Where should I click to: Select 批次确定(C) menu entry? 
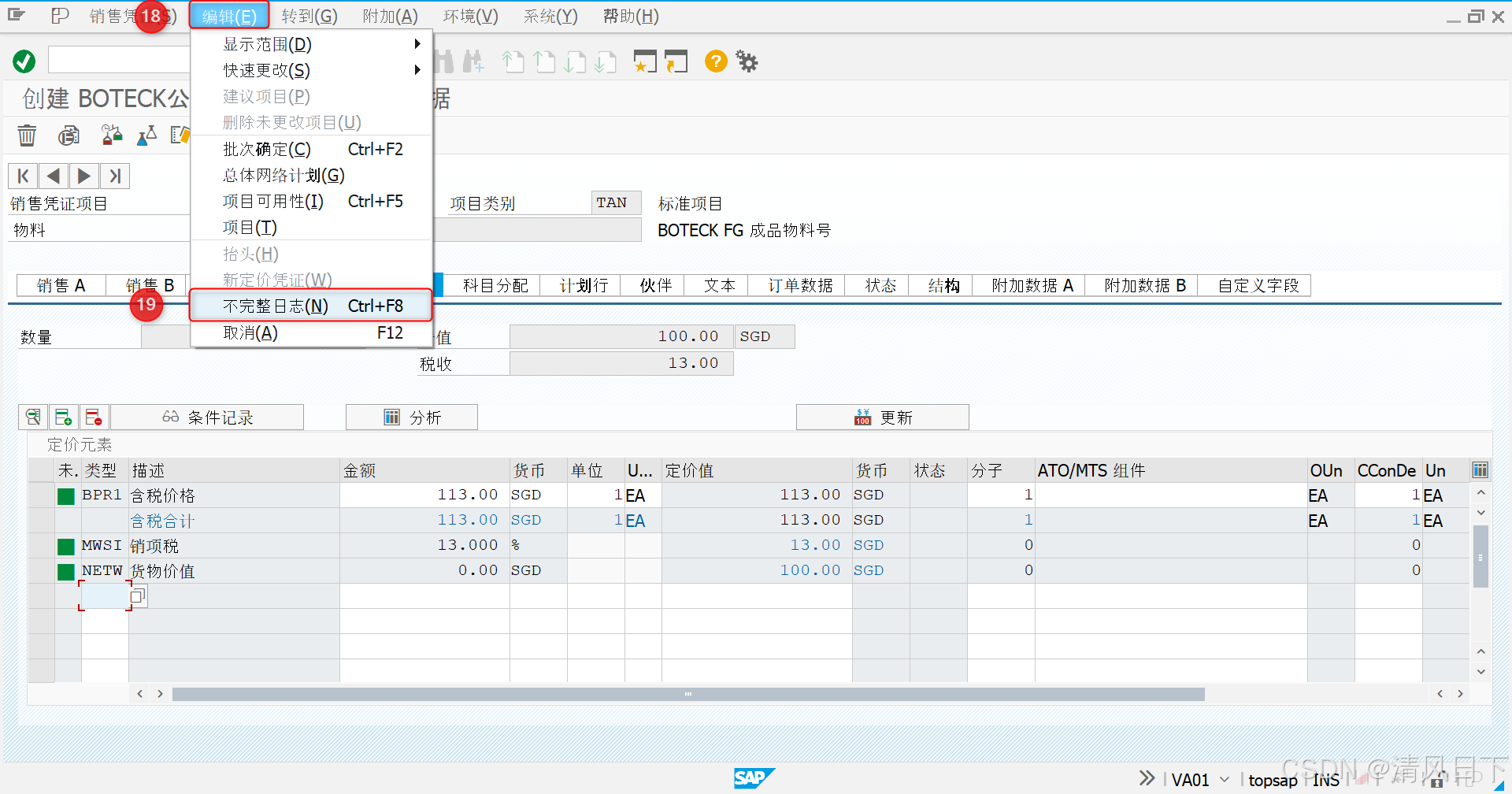(x=312, y=149)
